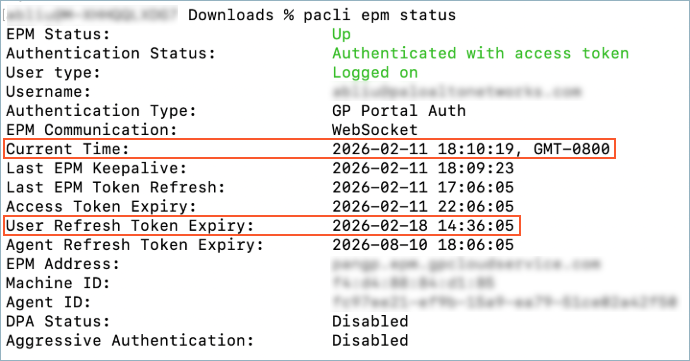The image size is (690, 361).
Task: Select the green 'Up' EPM status value
Action: pos(341,34)
